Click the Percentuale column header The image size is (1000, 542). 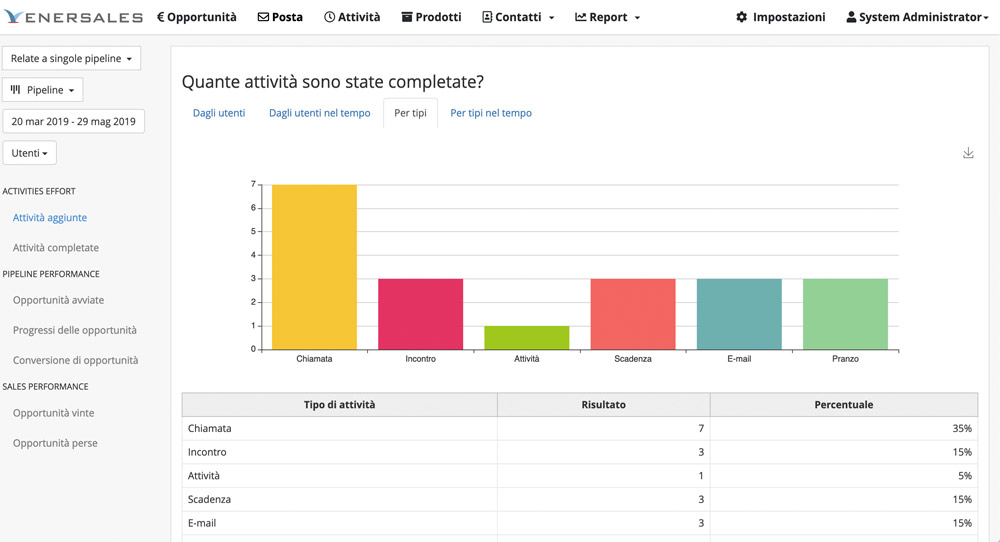point(844,404)
